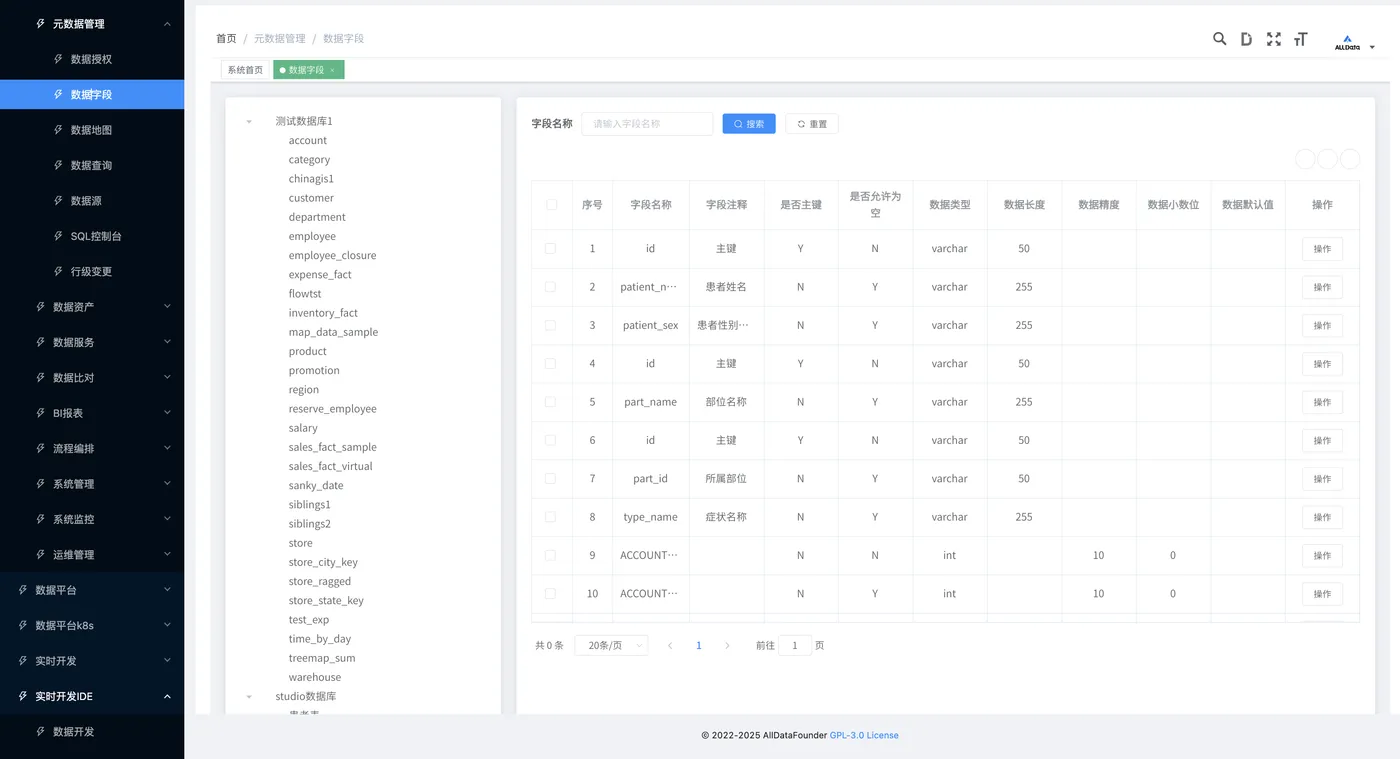
Task: Open the document icon in top header
Action: coord(1246,39)
